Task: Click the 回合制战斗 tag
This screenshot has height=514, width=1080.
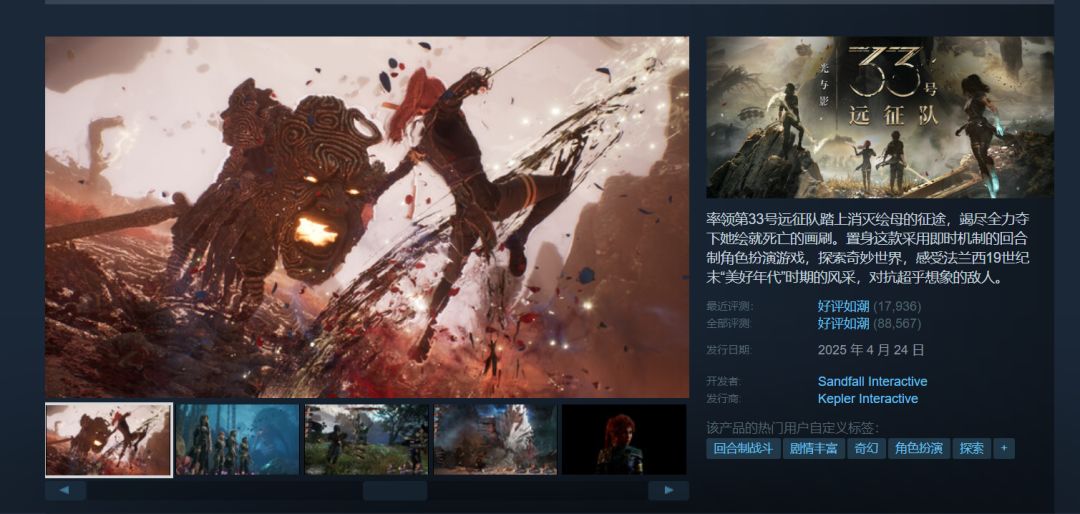Action: (743, 449)
